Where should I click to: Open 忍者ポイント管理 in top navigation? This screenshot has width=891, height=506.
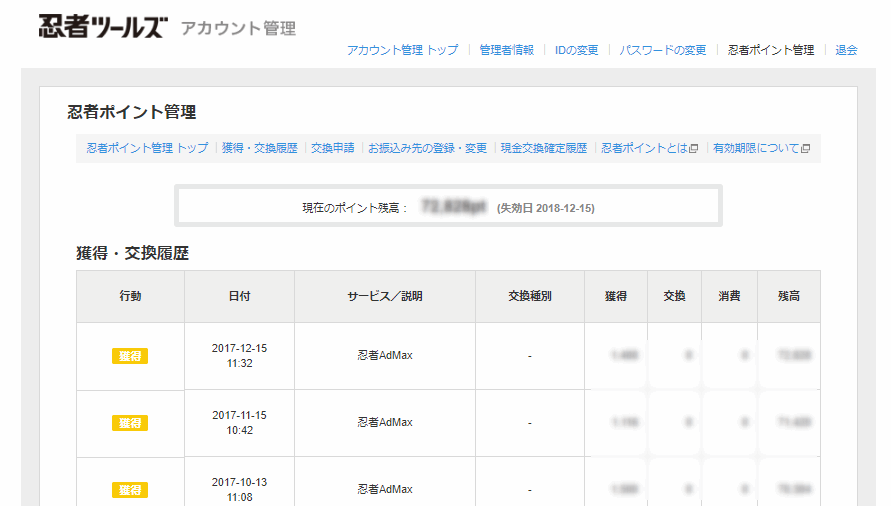(x=771, y=50)
